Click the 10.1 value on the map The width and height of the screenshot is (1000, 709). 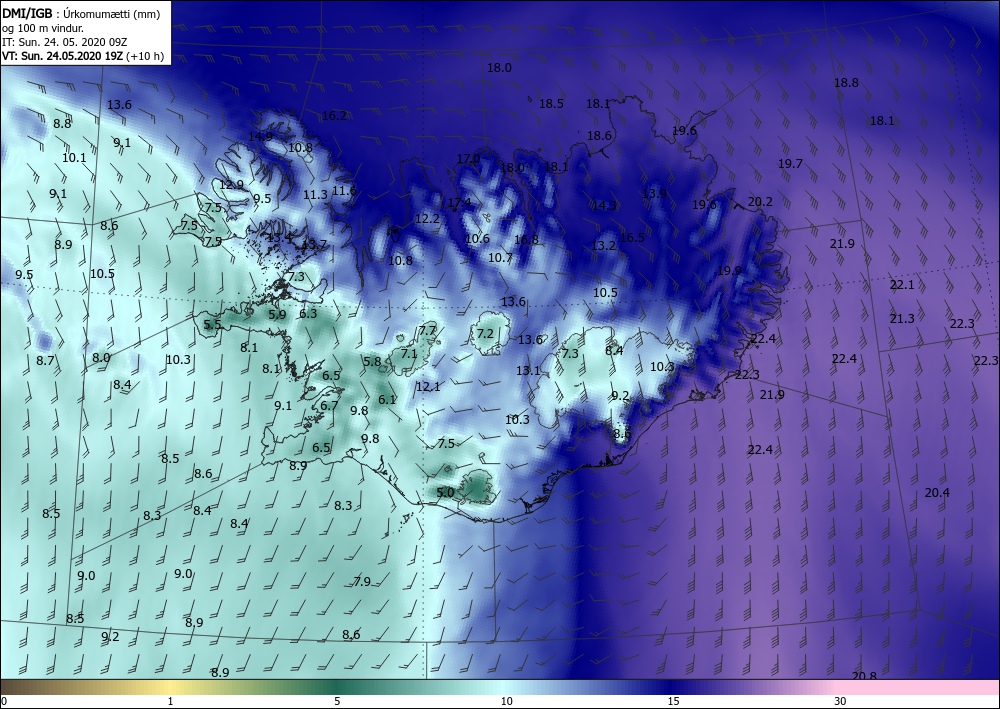click(x=74, y=157)
